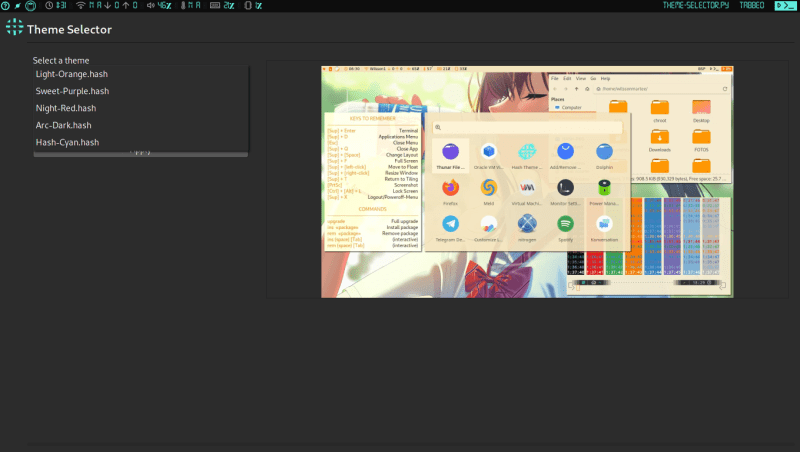Viewport: 800px width, 452px height.
Task: Select the Hash-Cyan.hash theme
Action: point(67,142)
